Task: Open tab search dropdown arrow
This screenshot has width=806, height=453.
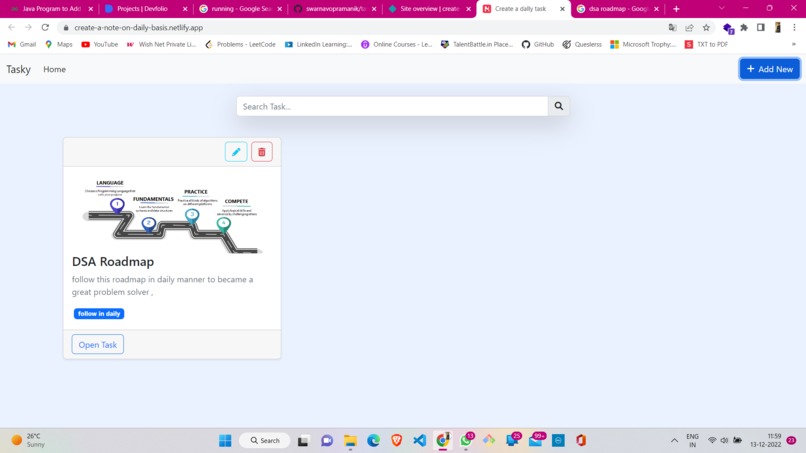Action: pos(722,9)
